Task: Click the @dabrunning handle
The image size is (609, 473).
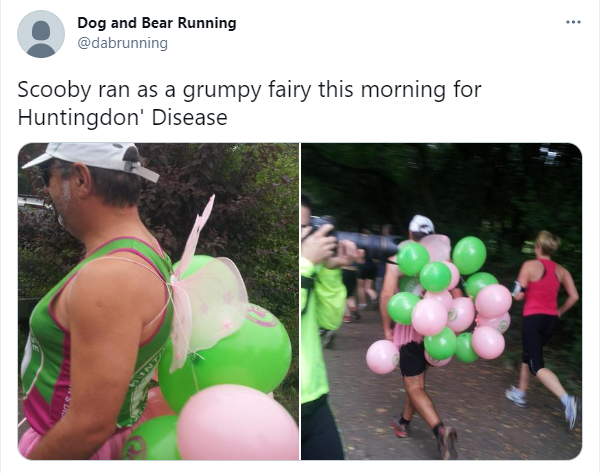Action: [x=122, y=43]
